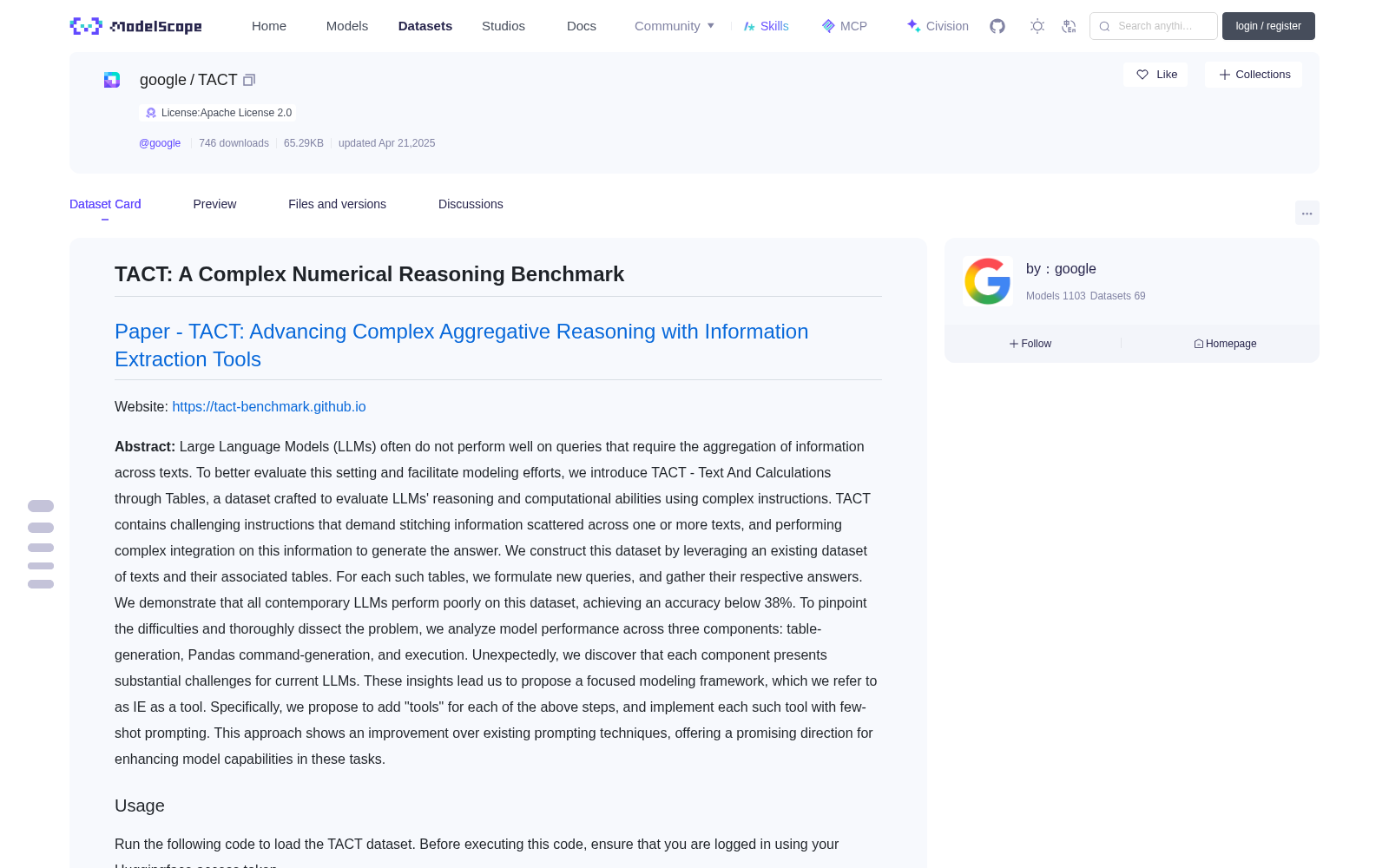Open the @google profile link
The width and height of the screenshot is (1389, 868).
click(160, 143)
